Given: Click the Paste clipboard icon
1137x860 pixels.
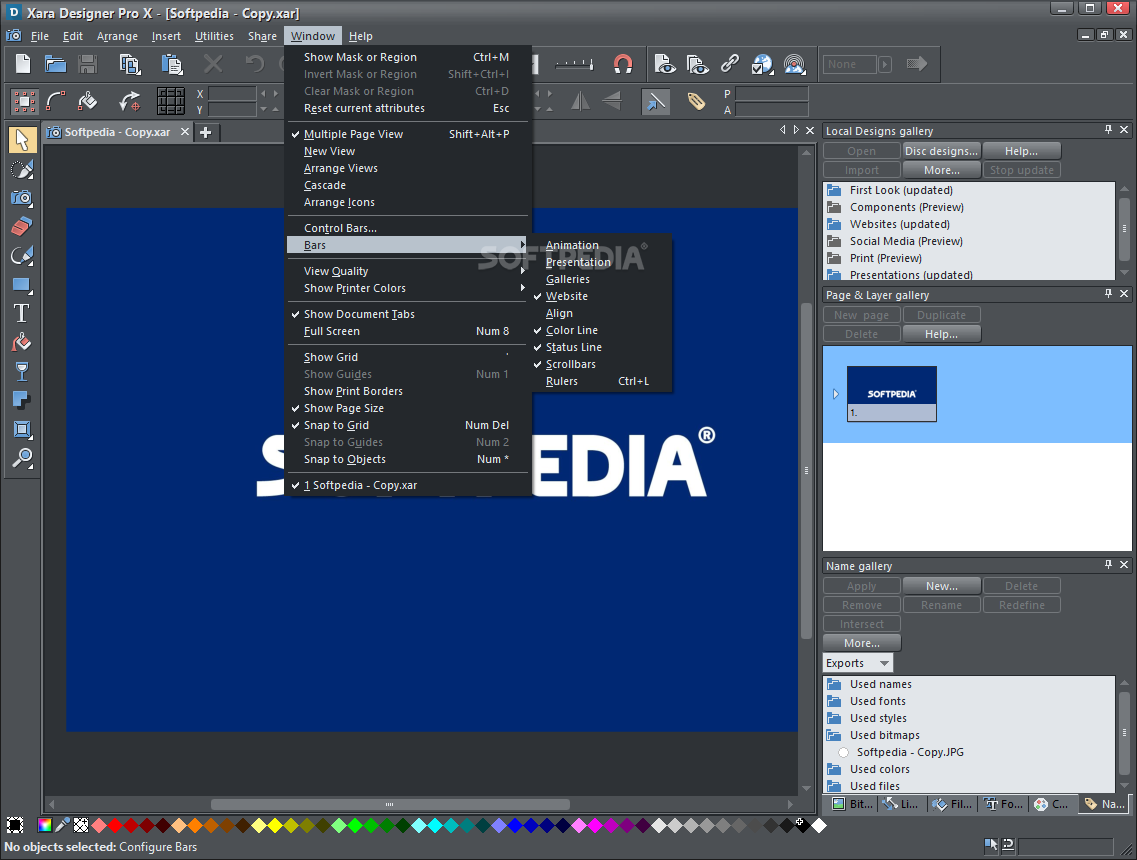Looking at the screenshot, I should 172,64.
